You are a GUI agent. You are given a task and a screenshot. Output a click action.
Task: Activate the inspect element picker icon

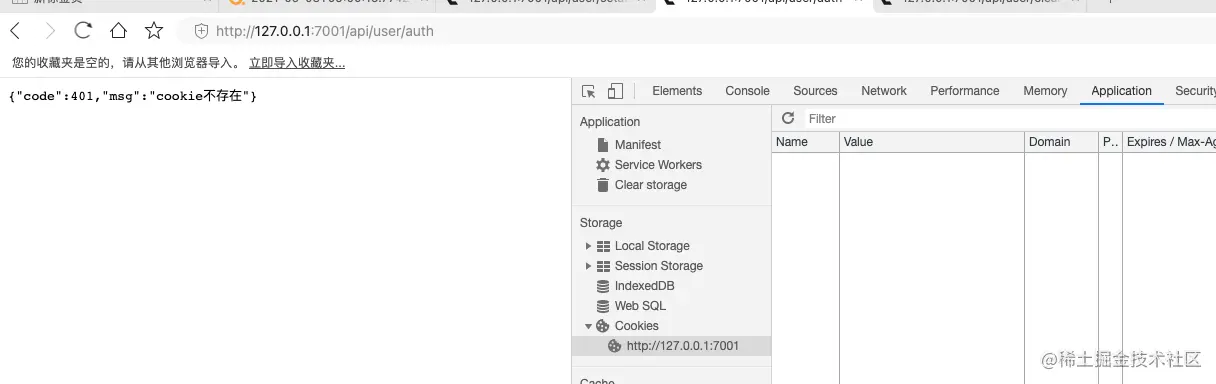[589, 91]
